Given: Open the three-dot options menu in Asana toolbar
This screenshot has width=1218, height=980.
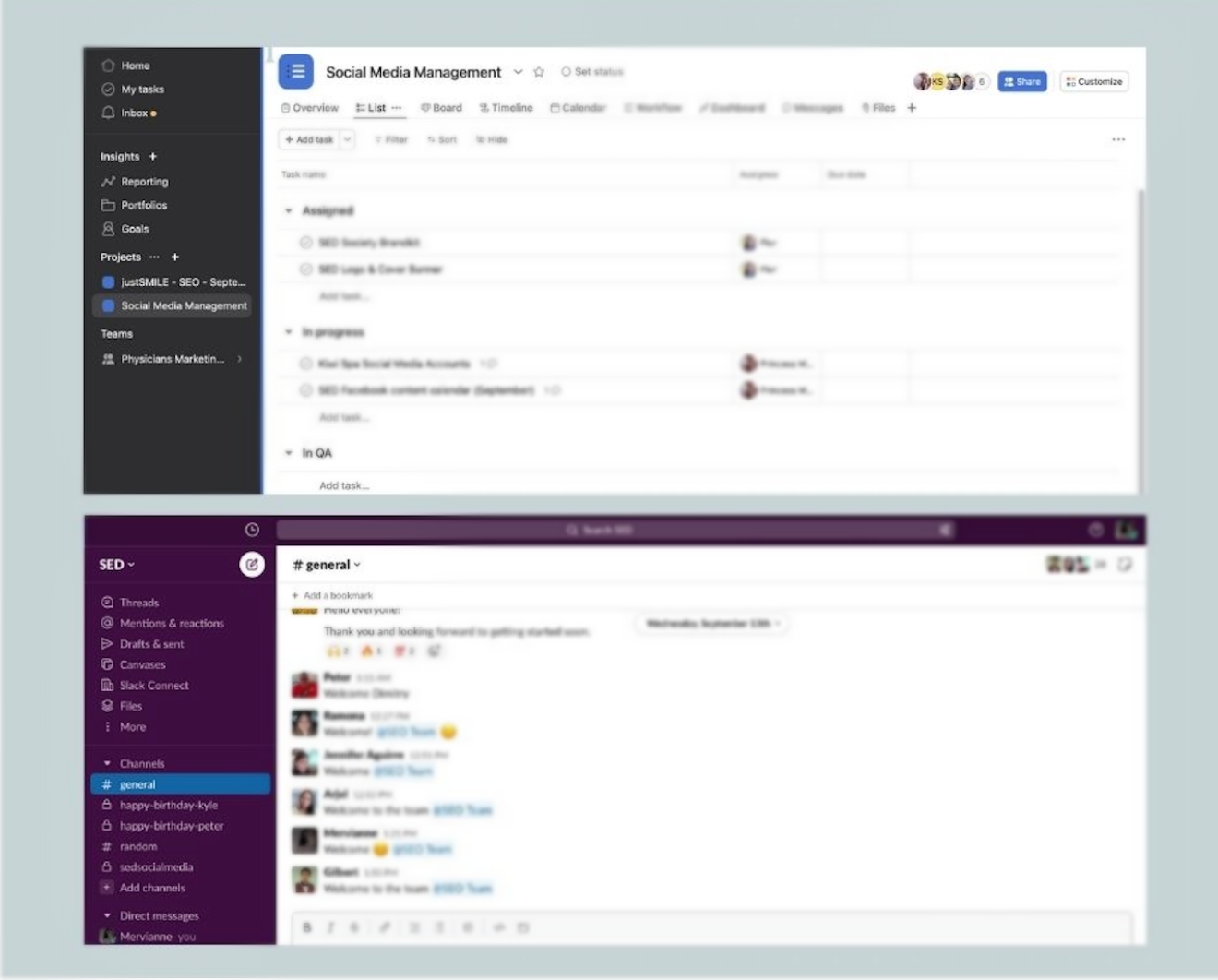Looking at the screenshot, I should point(1118,139).
